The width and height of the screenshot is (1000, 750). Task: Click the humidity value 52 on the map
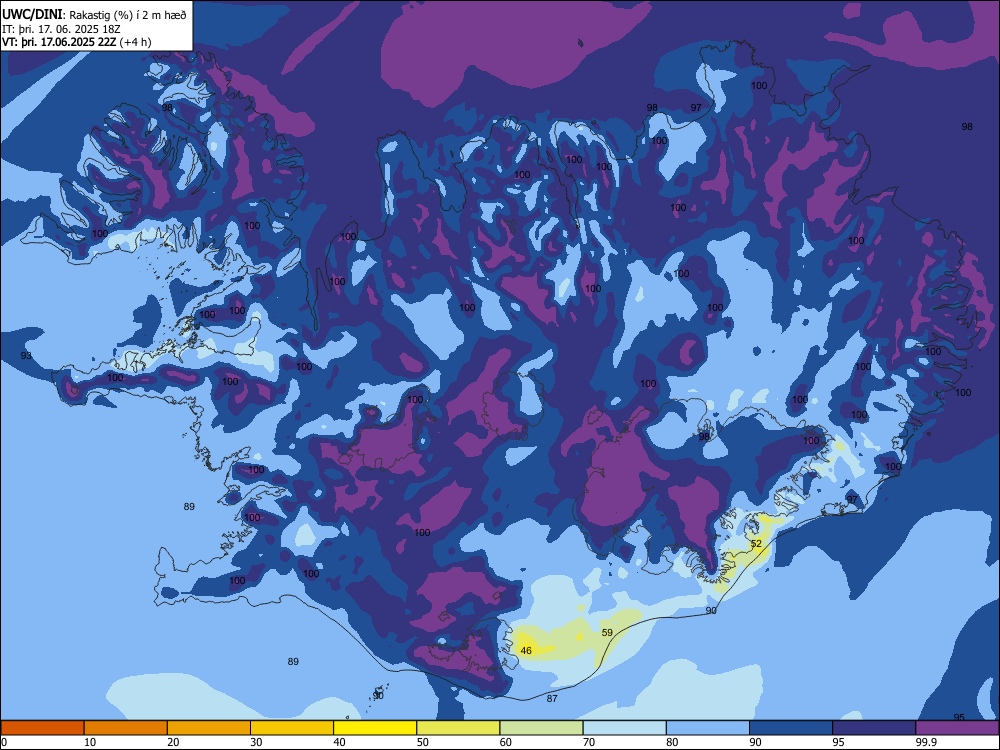(756, 544)
